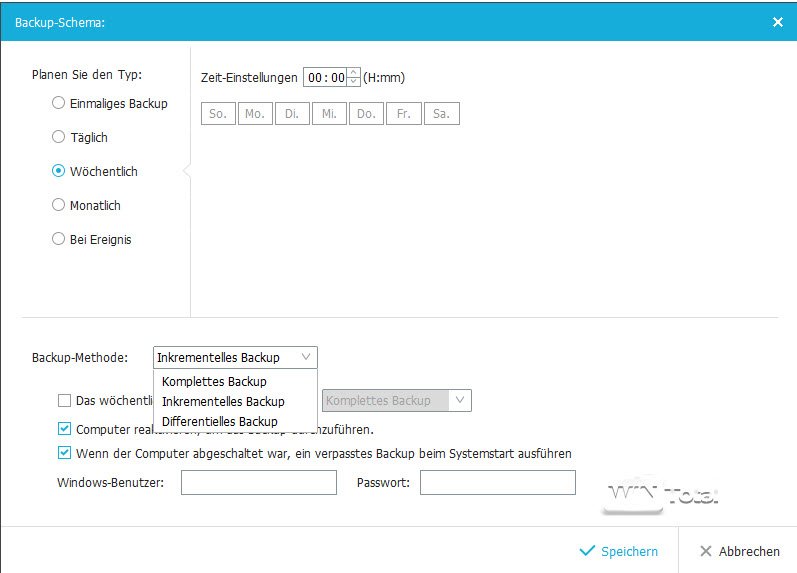Select the Einmaliges Backup radio option
The width and height of the screenshot is (797, 573).
tap(59, 103)
